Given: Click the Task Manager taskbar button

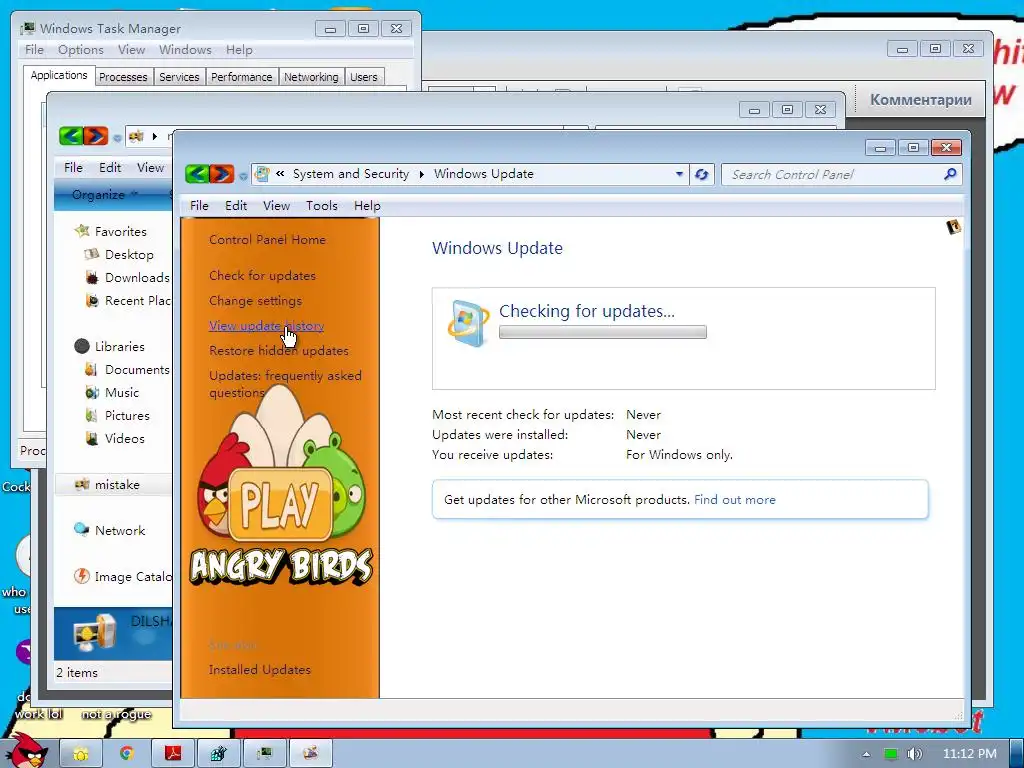Looking at the screenshot, I should [264, 754].
